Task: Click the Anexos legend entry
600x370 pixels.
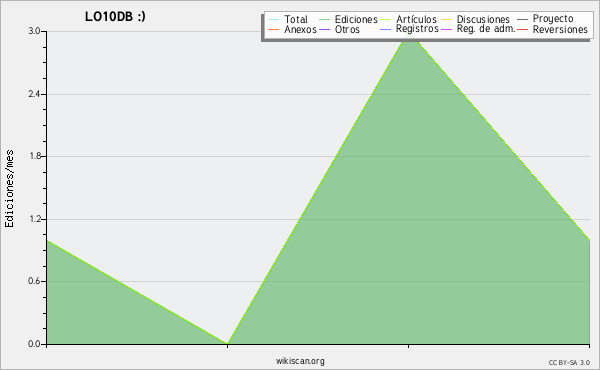Action: (292, 29)
